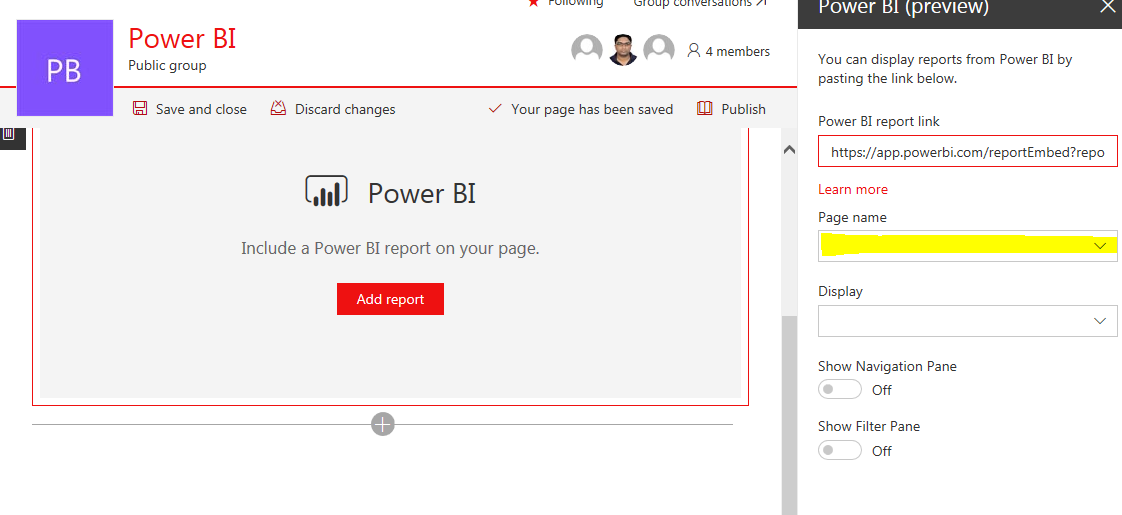Open the 4 members list
This screenshot has height=515, width=1122.
click(x=728, y=51)
